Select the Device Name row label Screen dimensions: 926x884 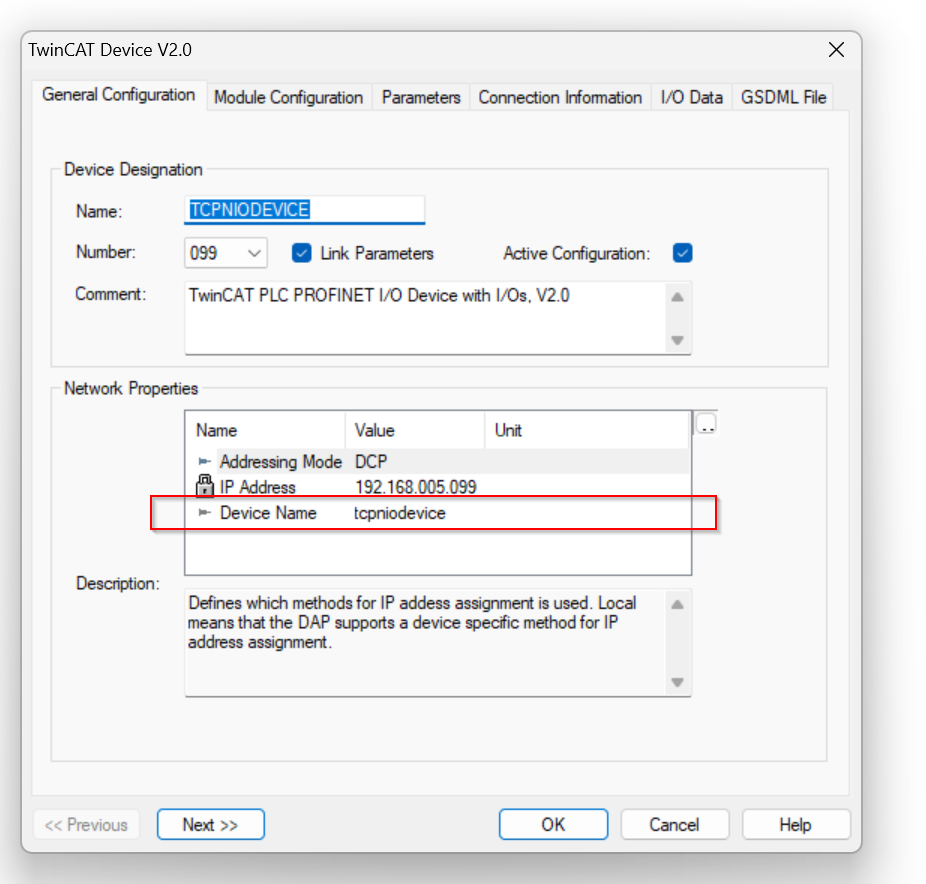click(268, 513)
